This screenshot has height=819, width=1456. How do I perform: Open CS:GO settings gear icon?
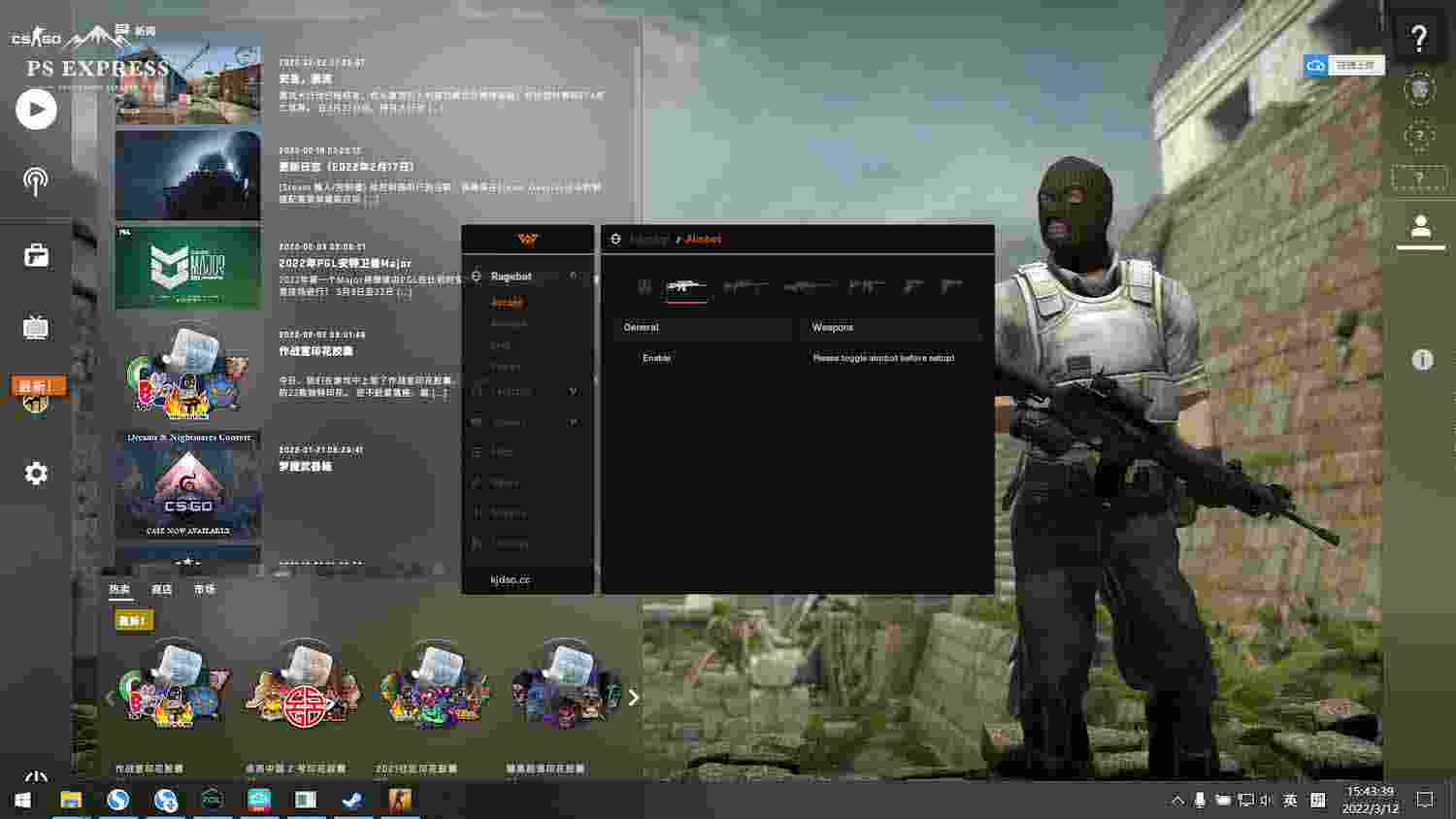[36, 474]
